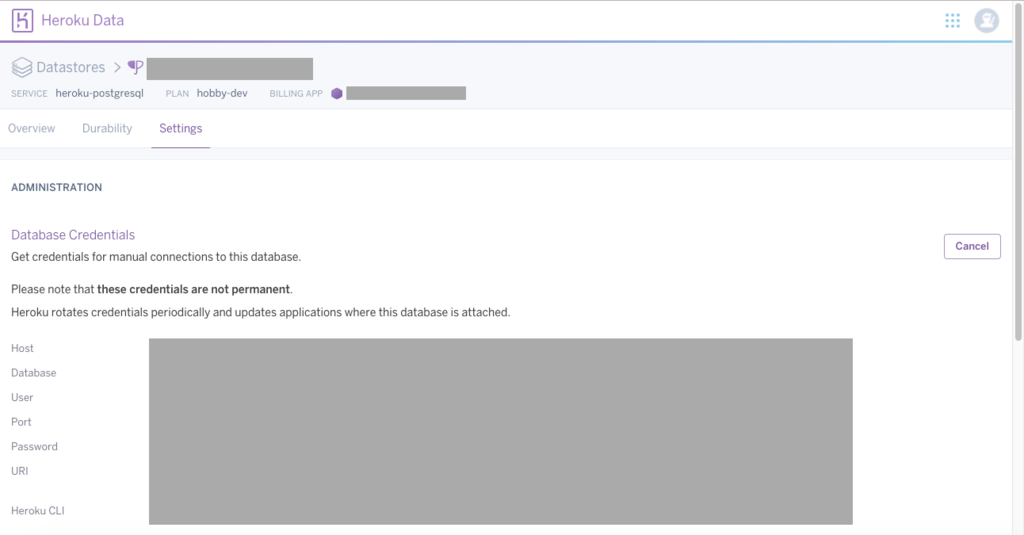Screen dimensions: 1024x535
Task: Go back to Datastores list
Action: click(71, 67)
